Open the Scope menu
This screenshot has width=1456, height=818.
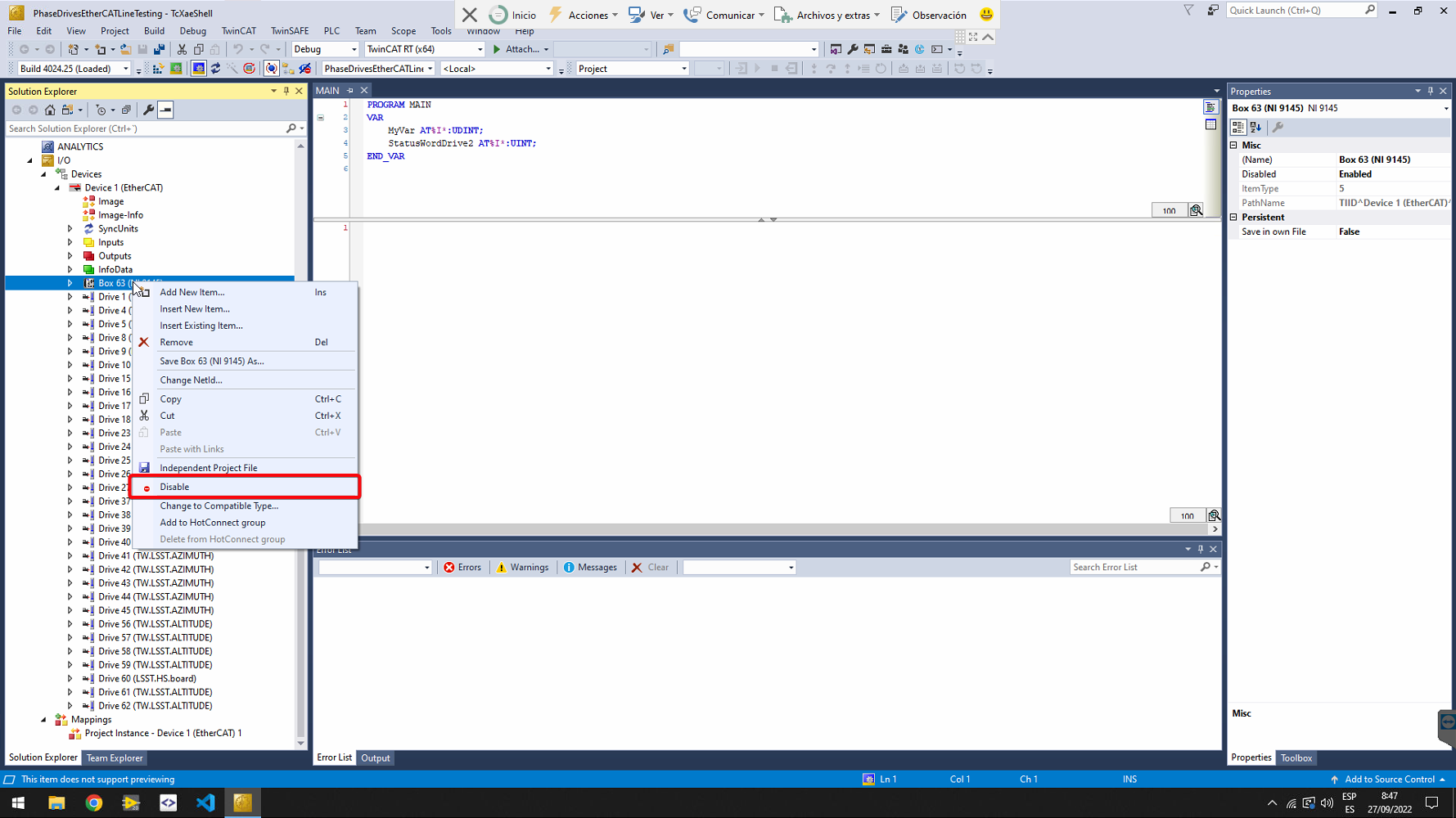pyautogui.click(x=403, y=31)
